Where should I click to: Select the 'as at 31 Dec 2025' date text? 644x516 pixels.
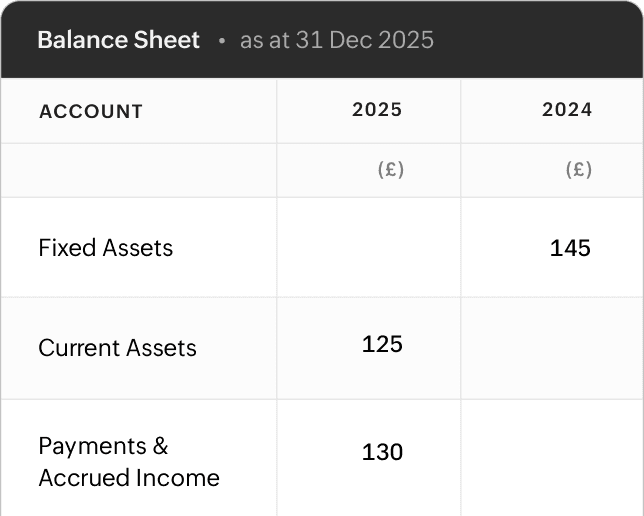337,40
